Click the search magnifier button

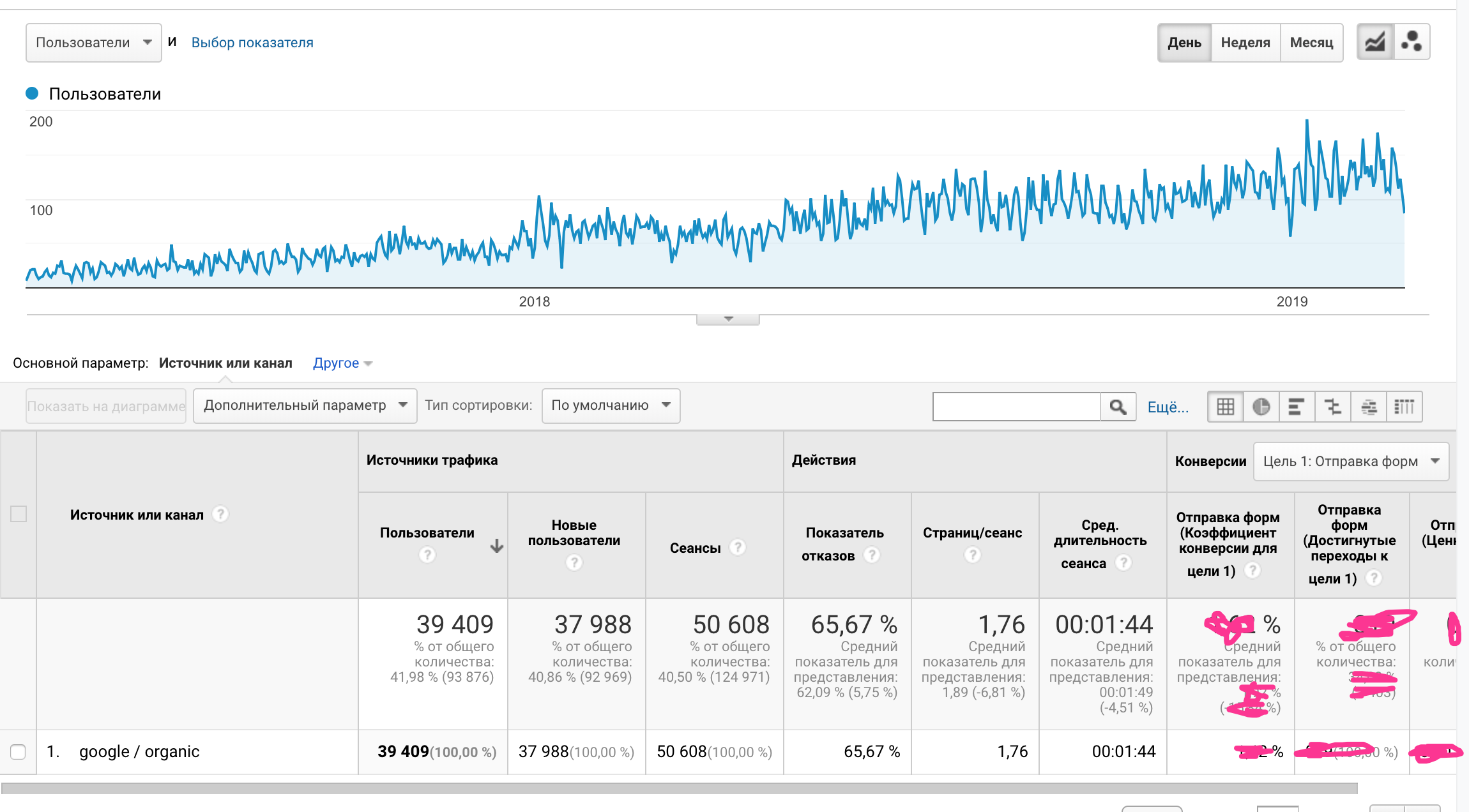1118,407
